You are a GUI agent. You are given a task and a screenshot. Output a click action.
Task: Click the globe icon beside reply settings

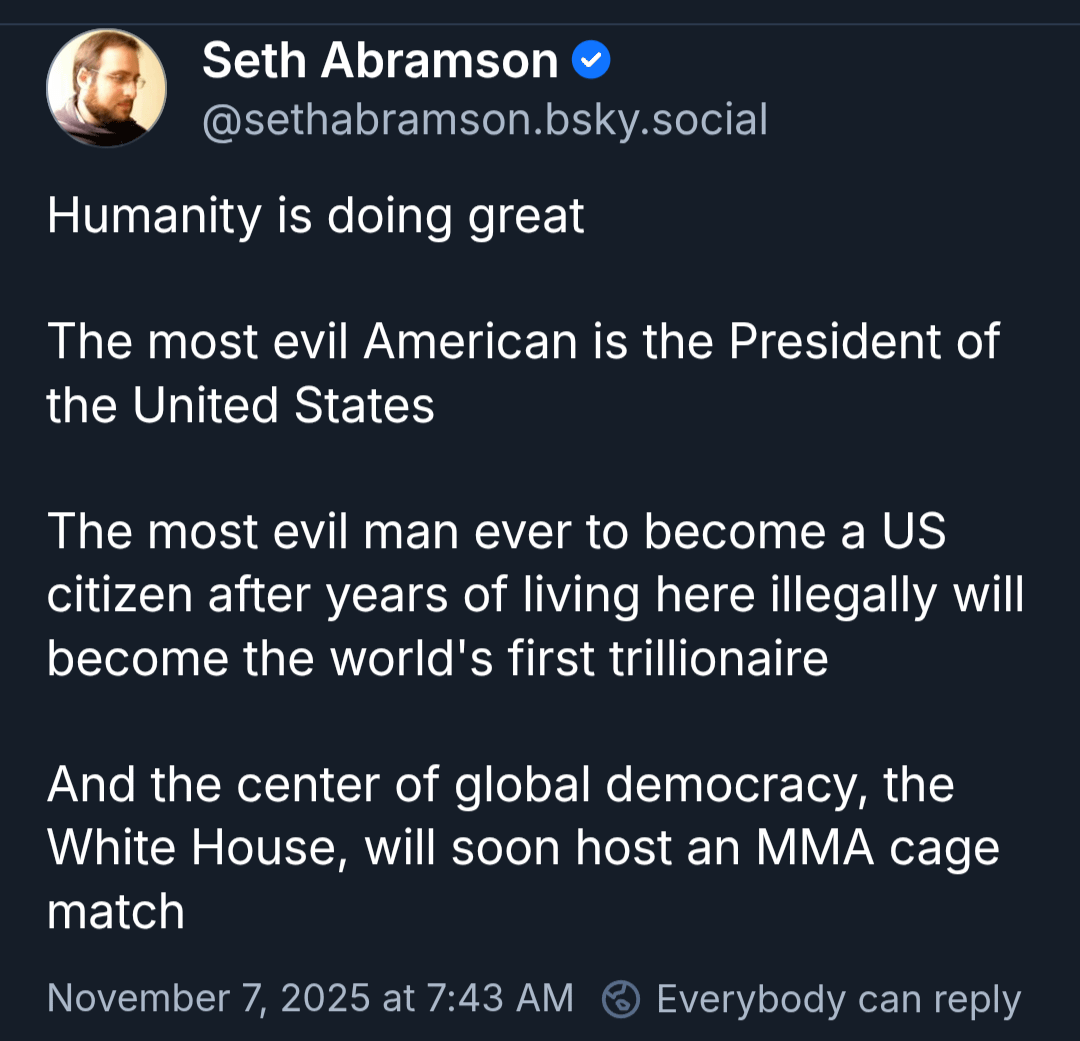point(621,999)
